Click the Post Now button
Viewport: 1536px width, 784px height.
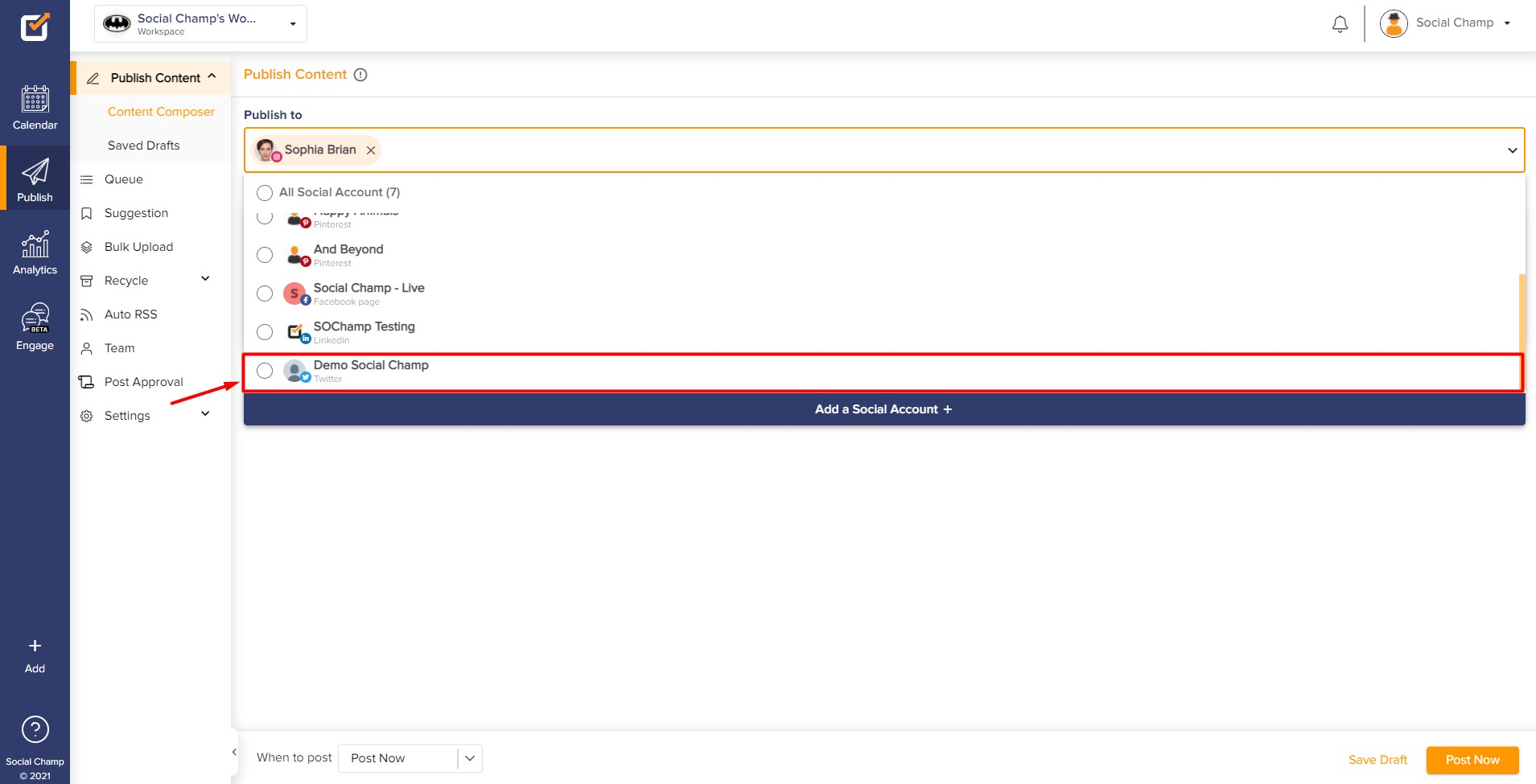pyautogui.click(x=1472, y=759)
